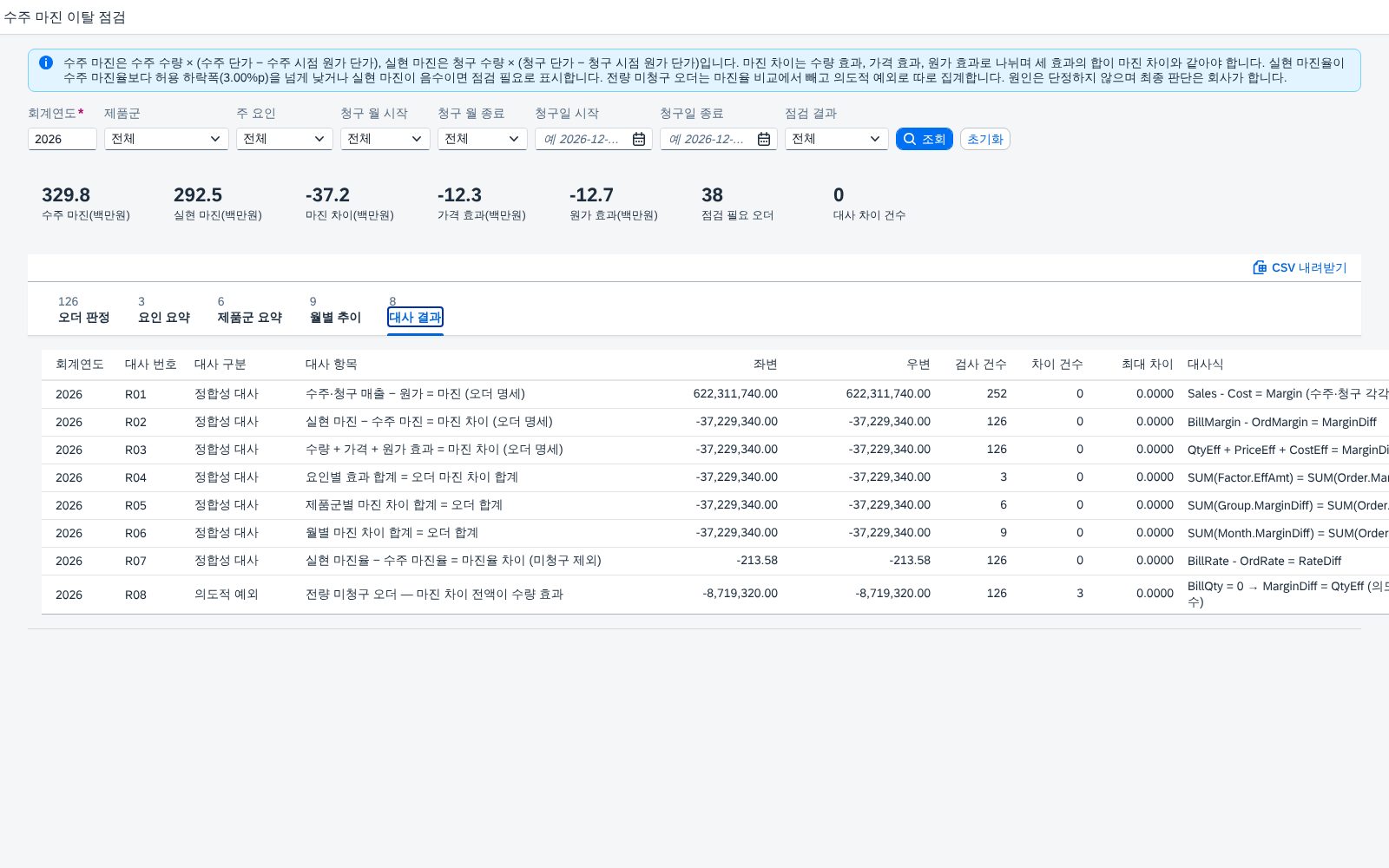
Task: Click the information icon in the notice banner
Action: [46, 62]
